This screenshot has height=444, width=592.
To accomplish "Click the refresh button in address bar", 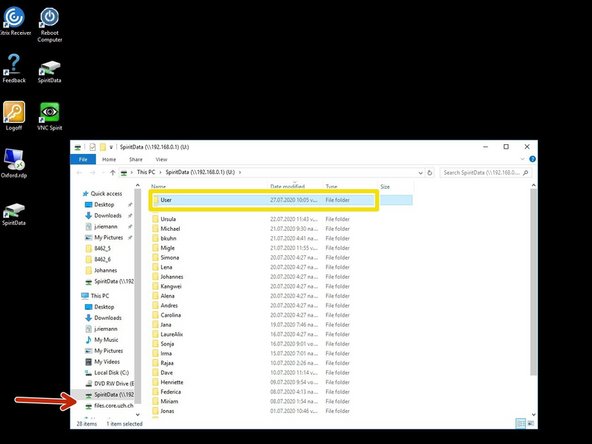I will [429, 173].
